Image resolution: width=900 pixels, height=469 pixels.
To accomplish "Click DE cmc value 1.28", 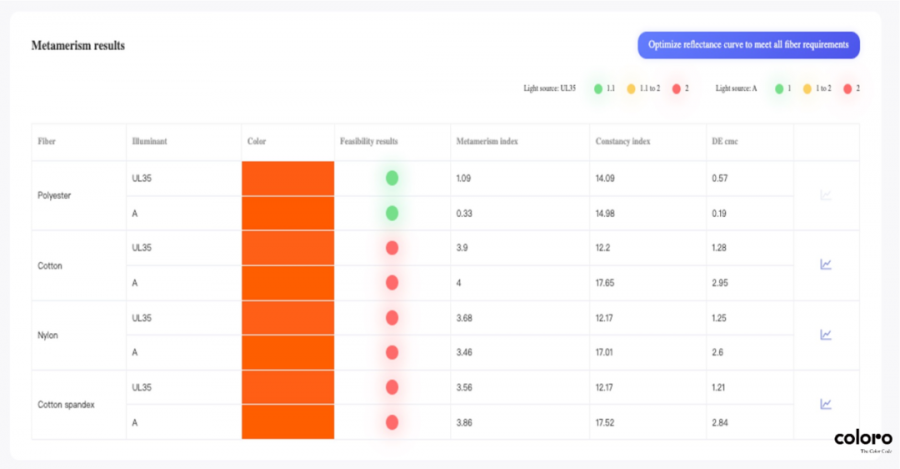I will (x=719, y=248).
